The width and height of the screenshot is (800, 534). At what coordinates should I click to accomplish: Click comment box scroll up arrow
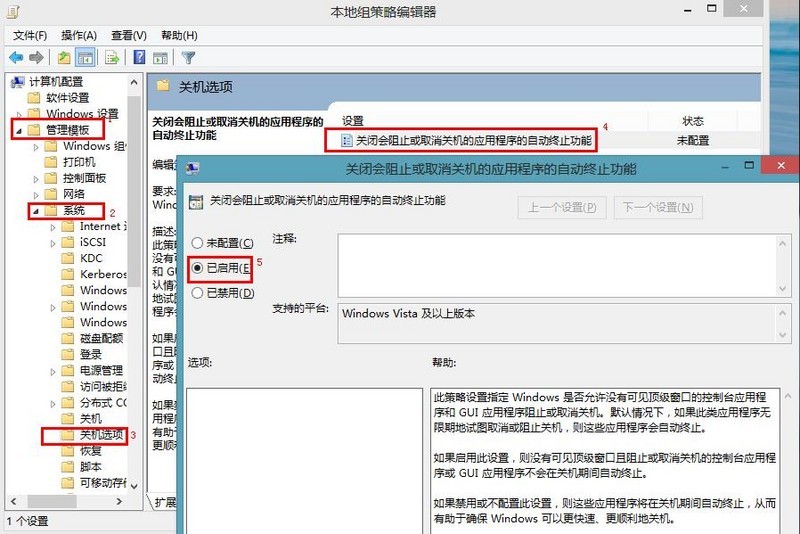point(783,243)
